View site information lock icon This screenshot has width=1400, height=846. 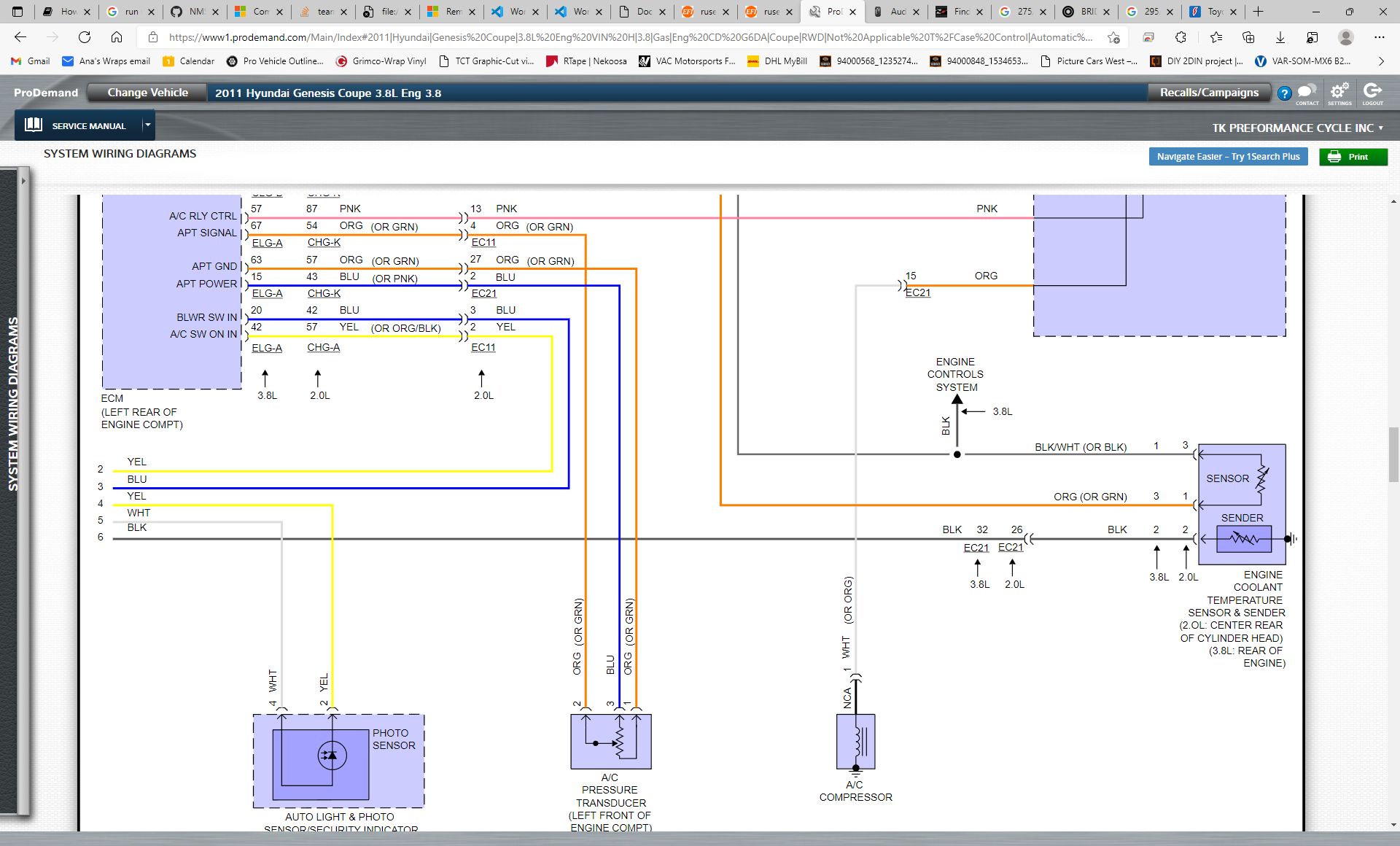pyautogui.click(x=152, y=37)
